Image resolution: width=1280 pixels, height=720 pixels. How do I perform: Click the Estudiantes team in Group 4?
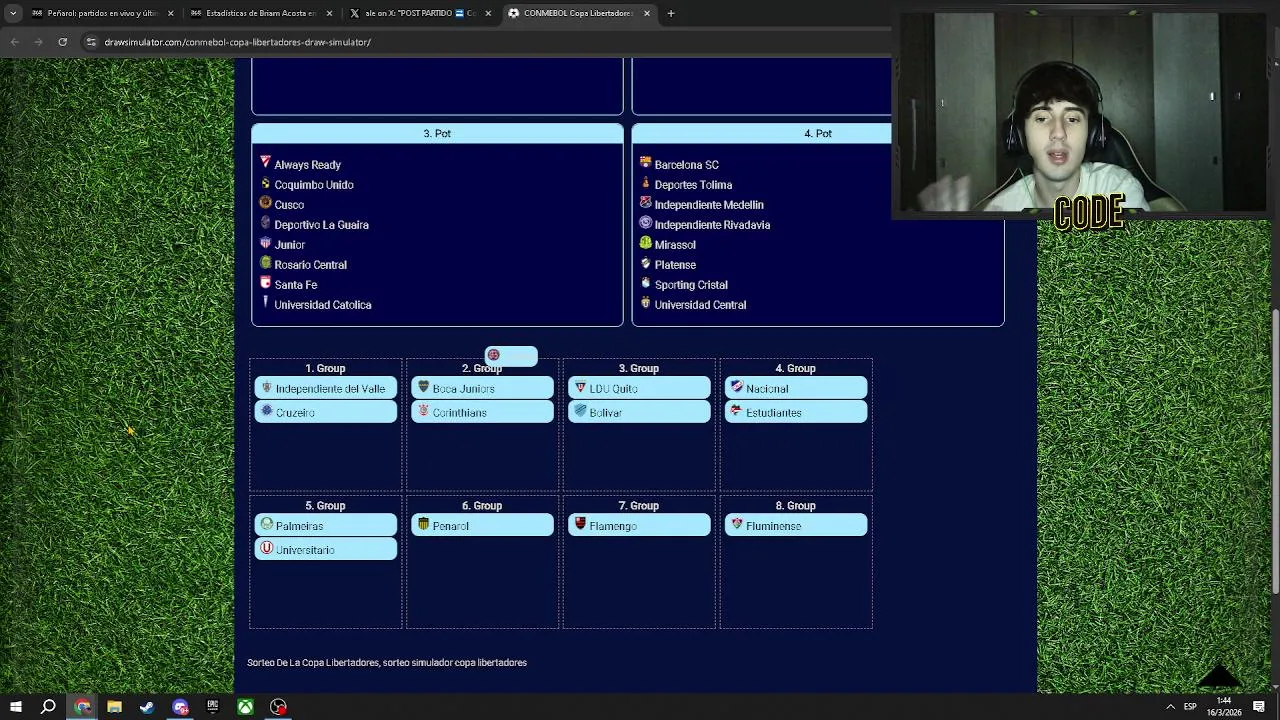[796, 412]
